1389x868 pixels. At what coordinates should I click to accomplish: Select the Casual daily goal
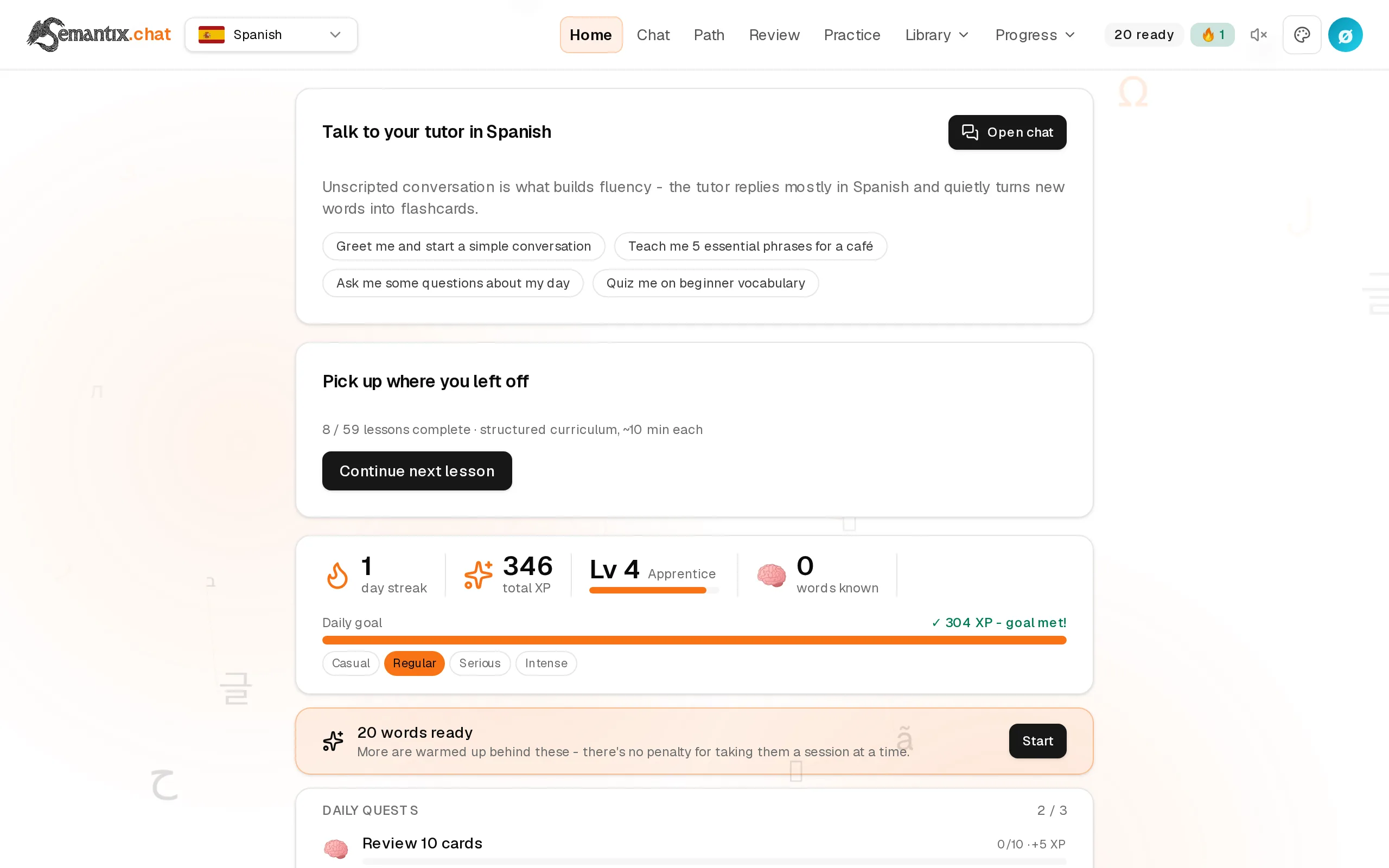point(351,663)
